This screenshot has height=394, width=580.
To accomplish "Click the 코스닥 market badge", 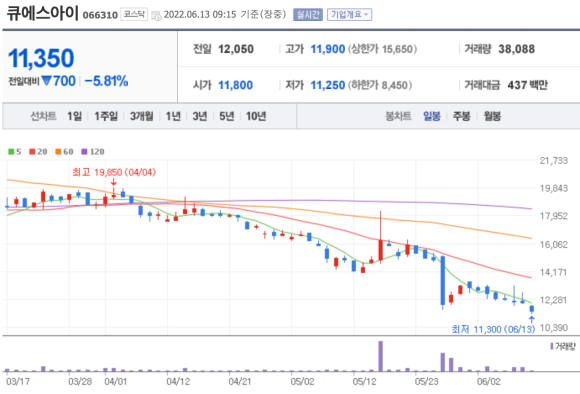I will point(134,14).
